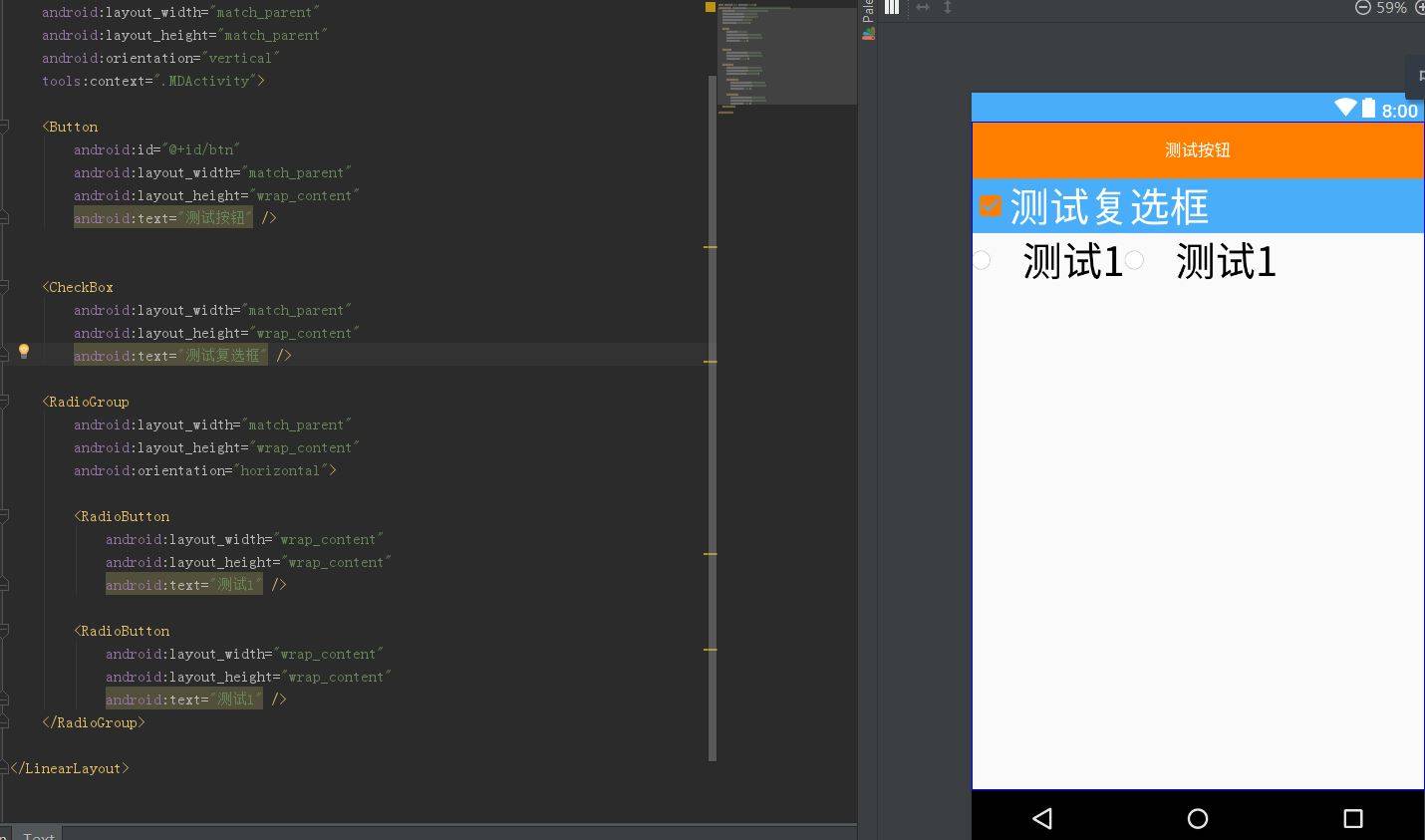
Task: Click the three-column view icon in the design toolbar
Action: click(x=892, y=7)
